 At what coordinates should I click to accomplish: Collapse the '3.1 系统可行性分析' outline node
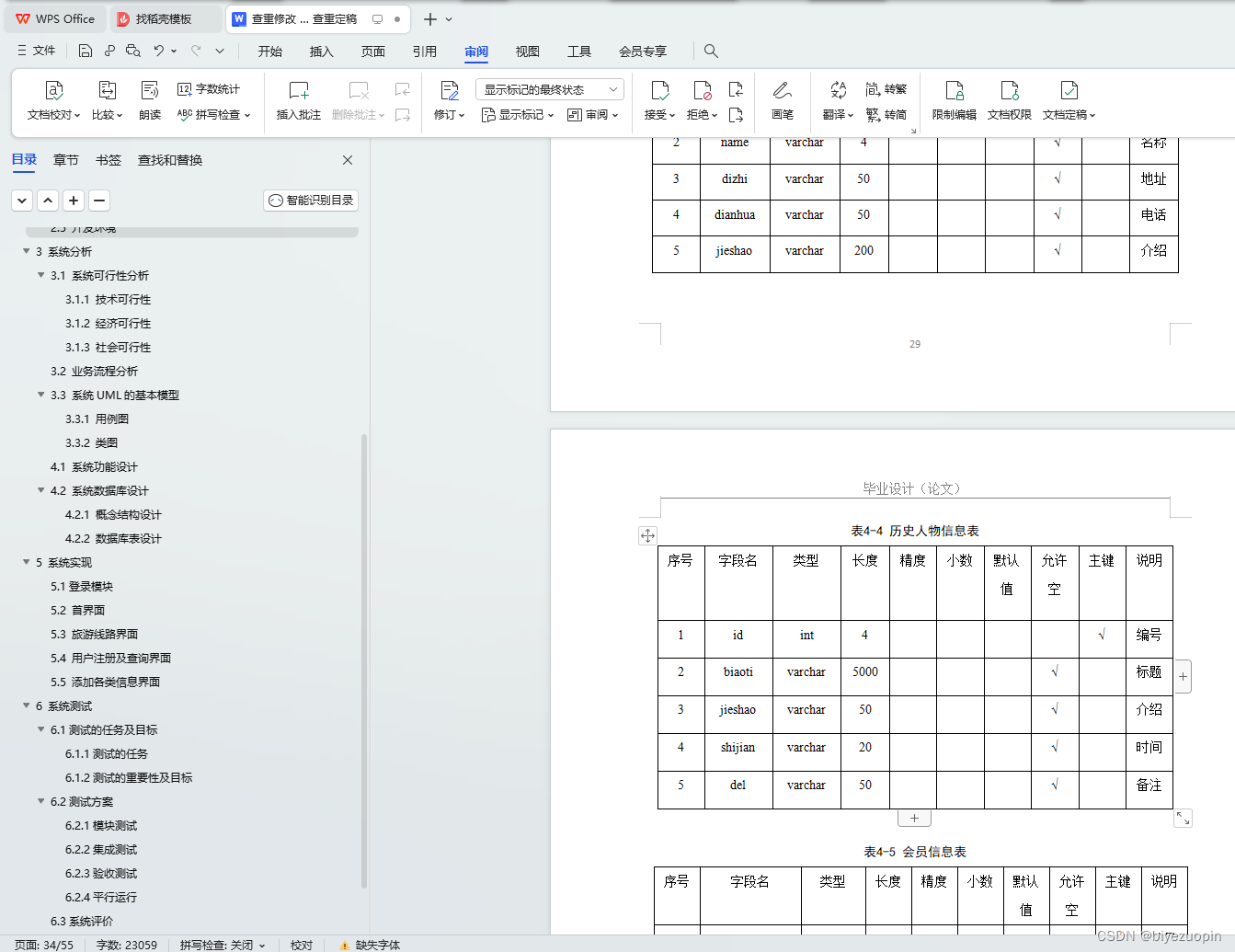click(x=40, y=275)
